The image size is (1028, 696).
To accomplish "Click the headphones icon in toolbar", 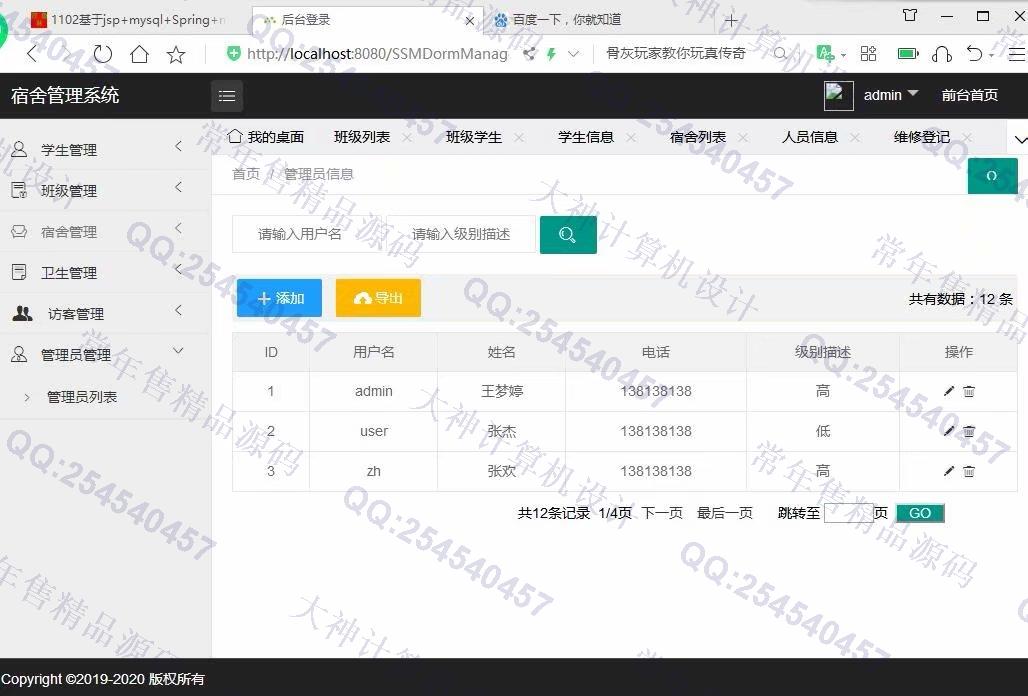I will [x=941, y=54].
